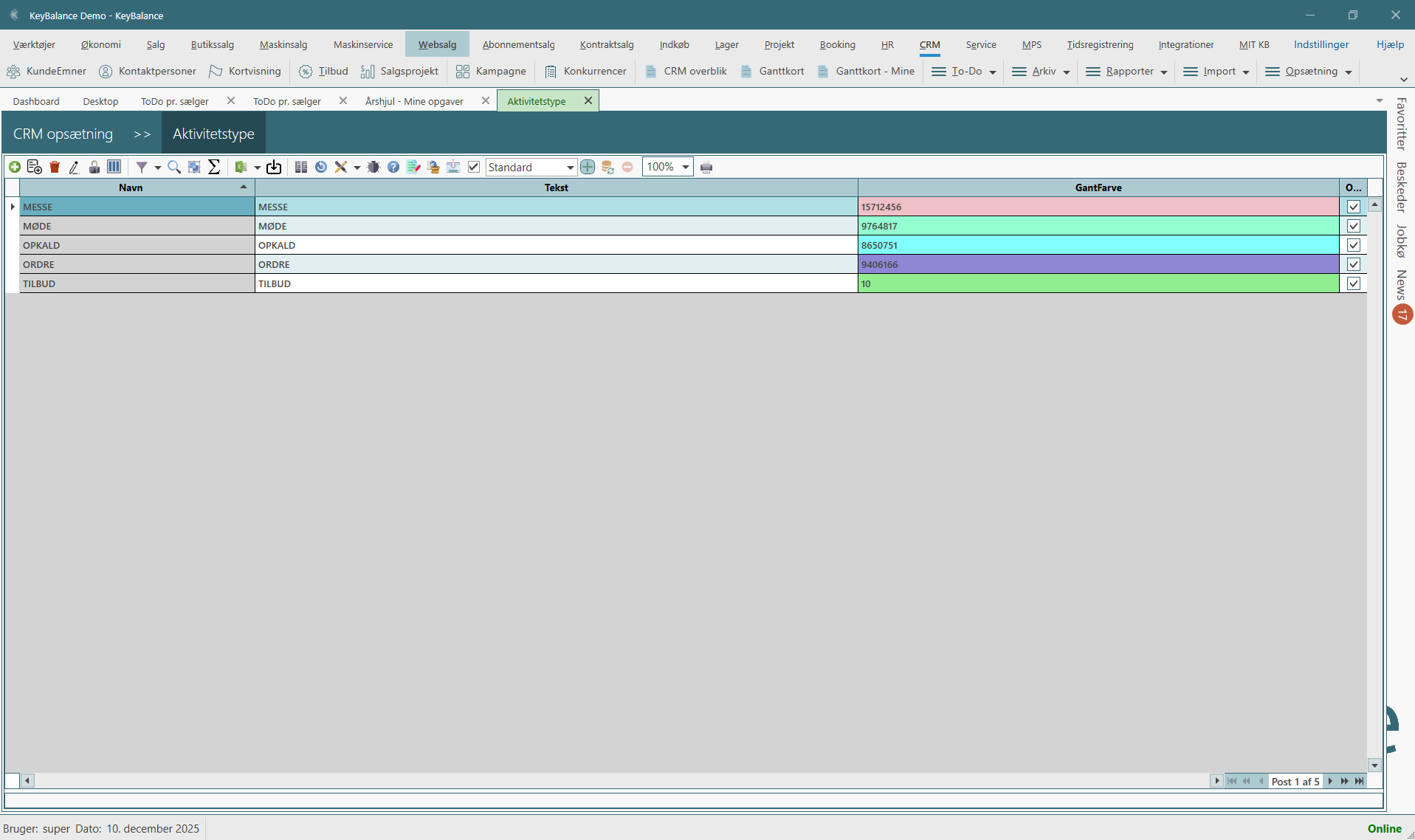
Task: Click the padlock lock icon
Action: [94, 168]
